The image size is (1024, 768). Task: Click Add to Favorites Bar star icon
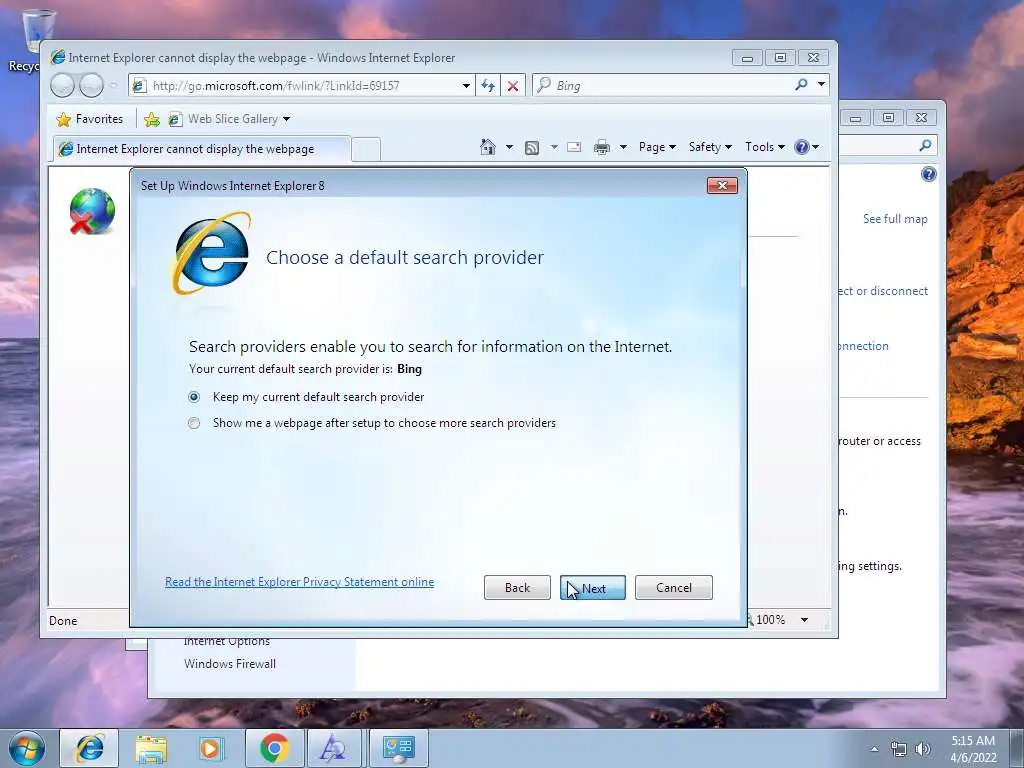coord(152,119)
